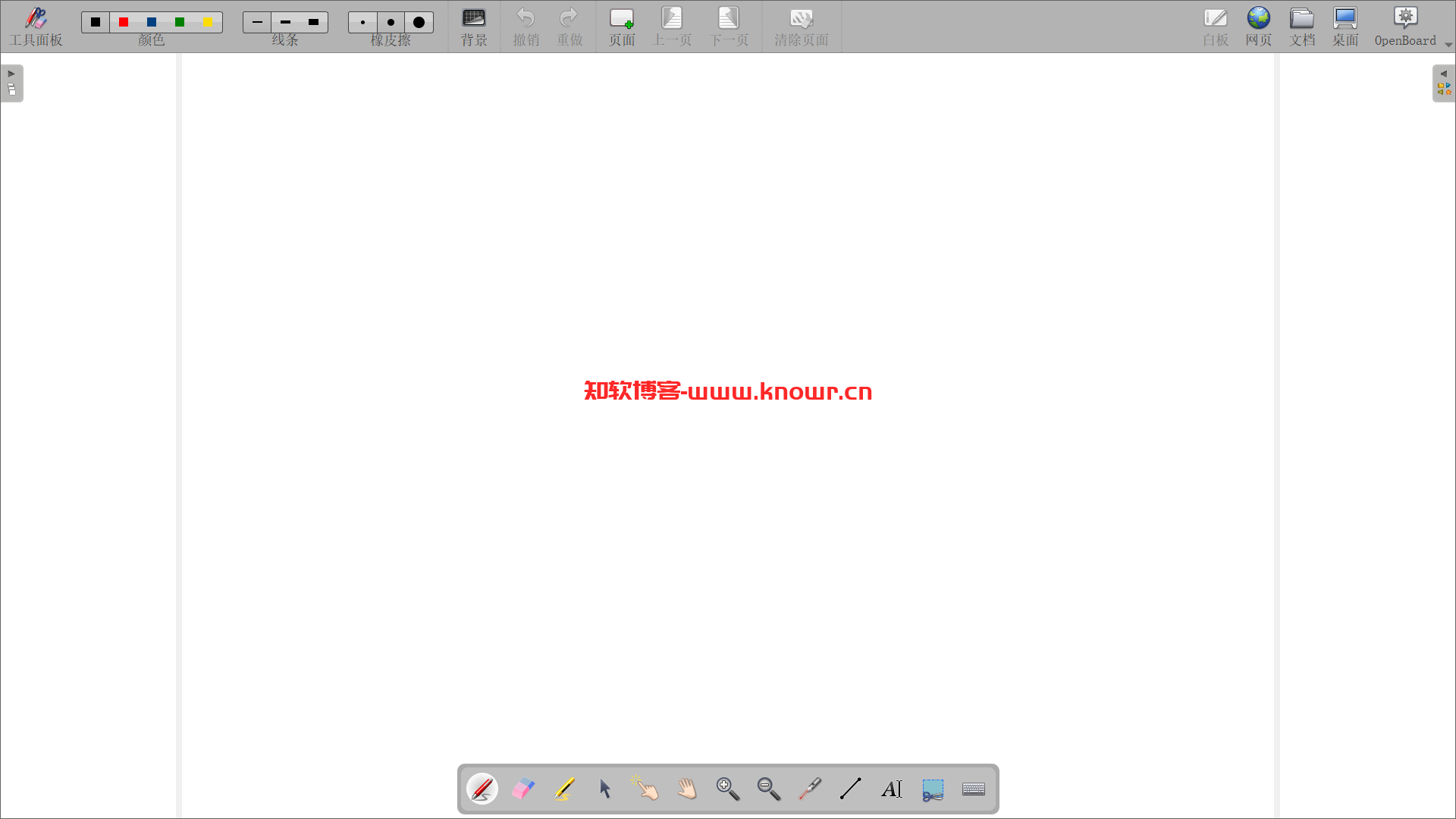Select the medium eraser size

point(391,22)
